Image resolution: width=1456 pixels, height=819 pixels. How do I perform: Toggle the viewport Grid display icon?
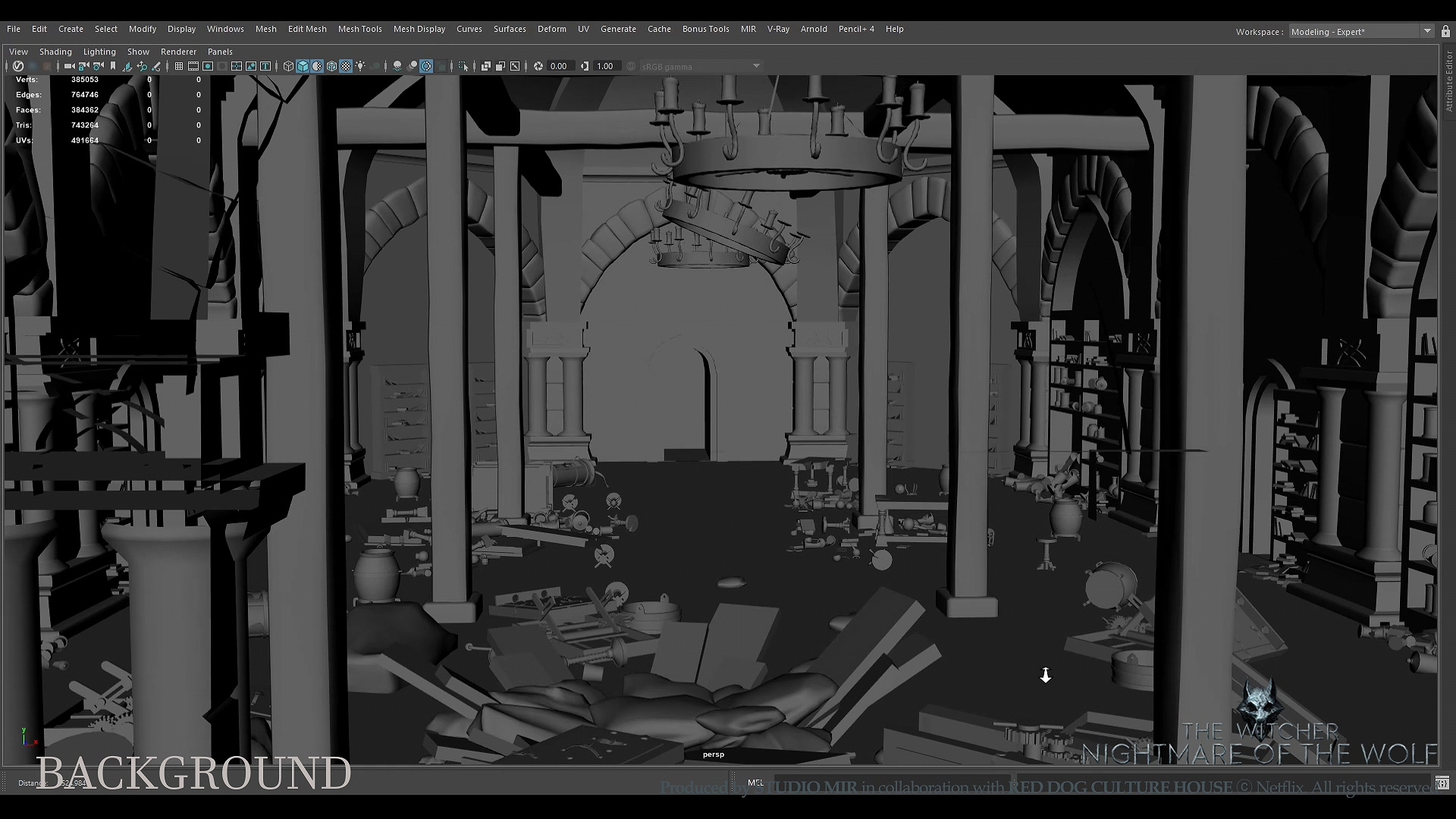point(179,66)
